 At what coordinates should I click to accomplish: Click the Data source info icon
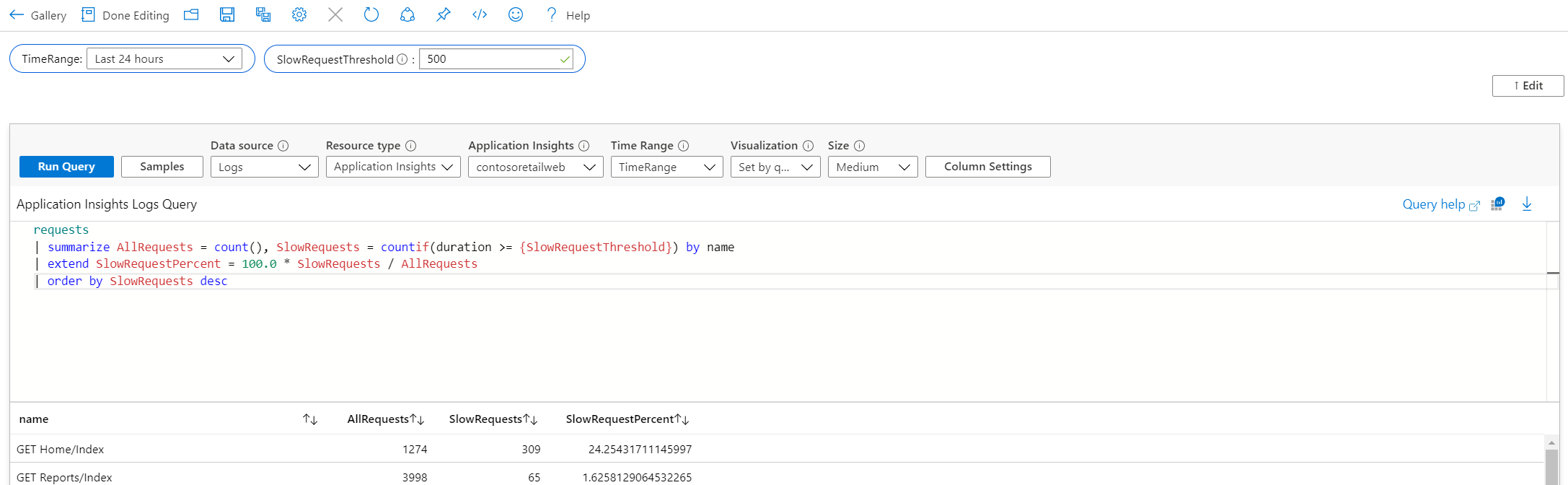[x=283, y=146]
